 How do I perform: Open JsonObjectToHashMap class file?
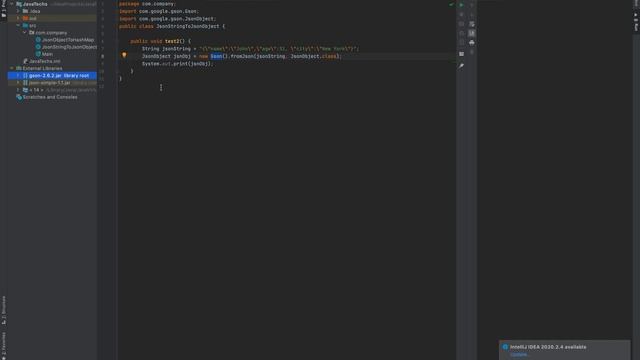[x=68, y=40]
